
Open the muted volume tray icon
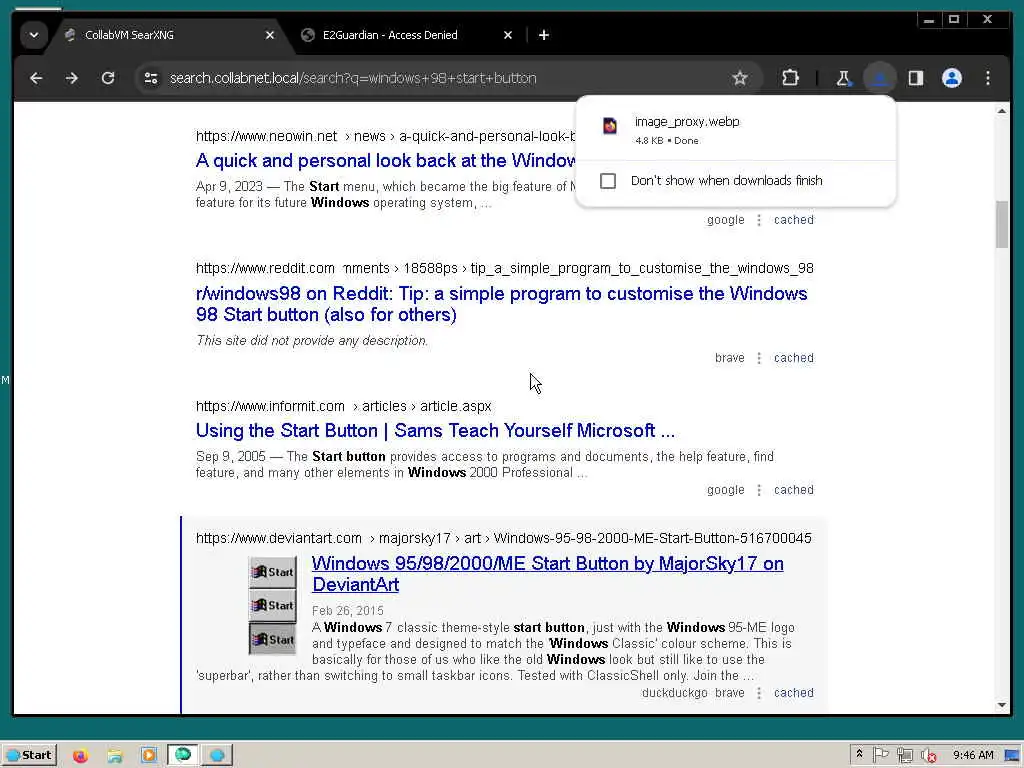coord(929,756)
